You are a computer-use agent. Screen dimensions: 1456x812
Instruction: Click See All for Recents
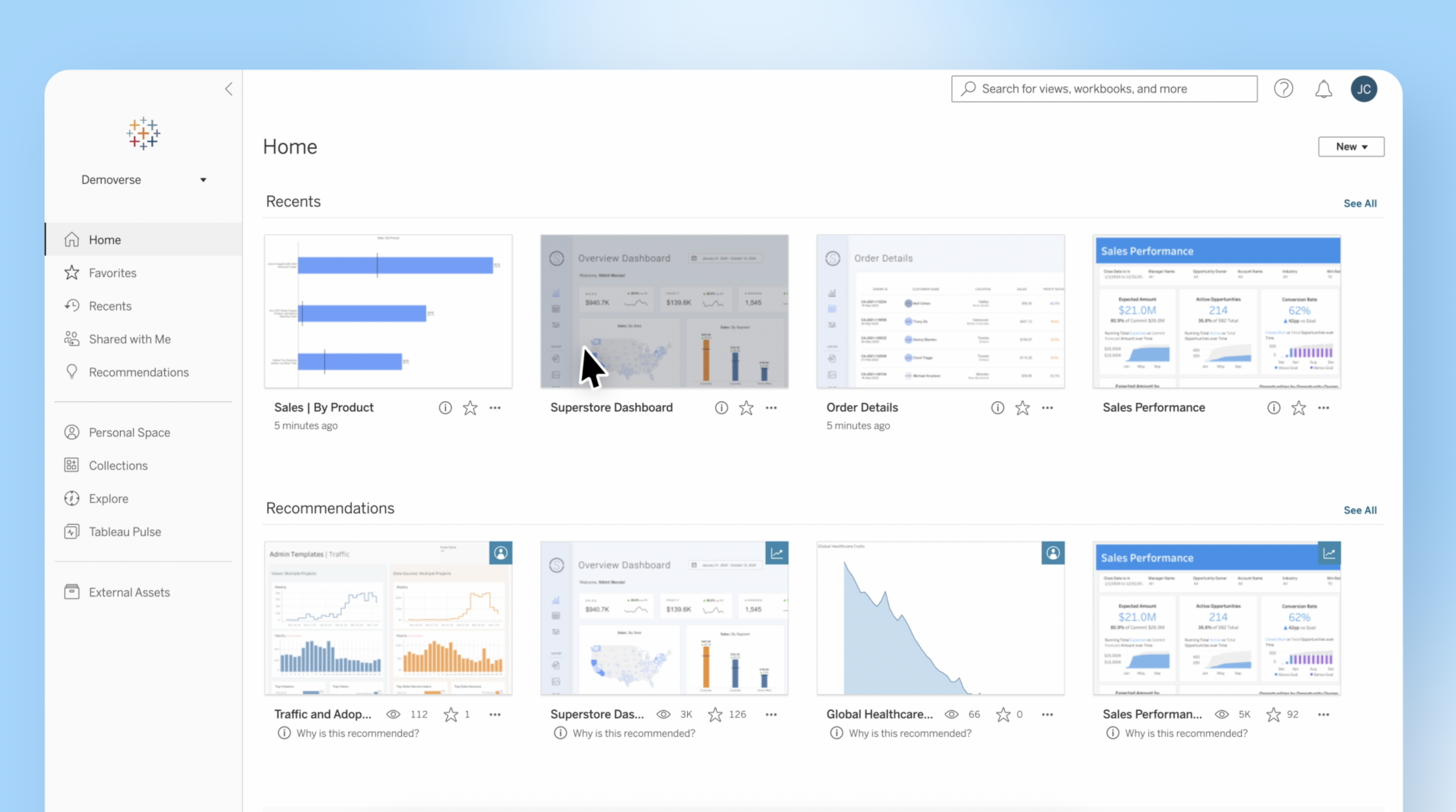point(1359,203)
